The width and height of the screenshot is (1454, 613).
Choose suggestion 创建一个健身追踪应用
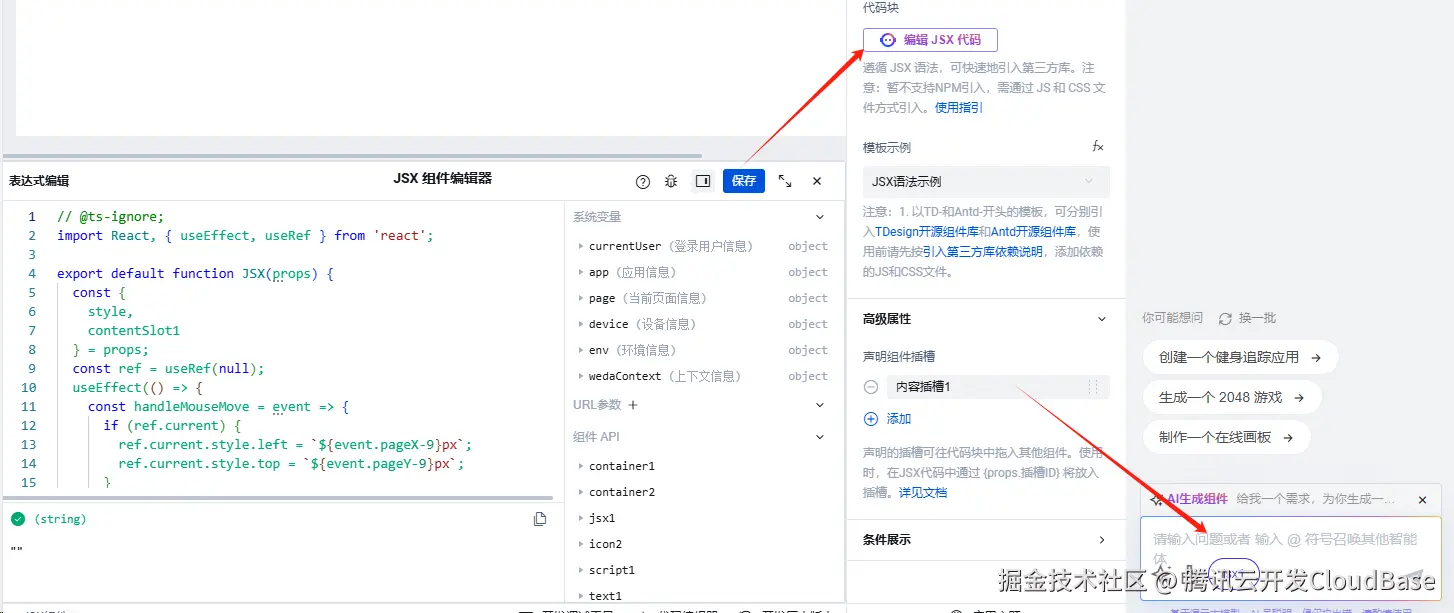pos(1240,357)
